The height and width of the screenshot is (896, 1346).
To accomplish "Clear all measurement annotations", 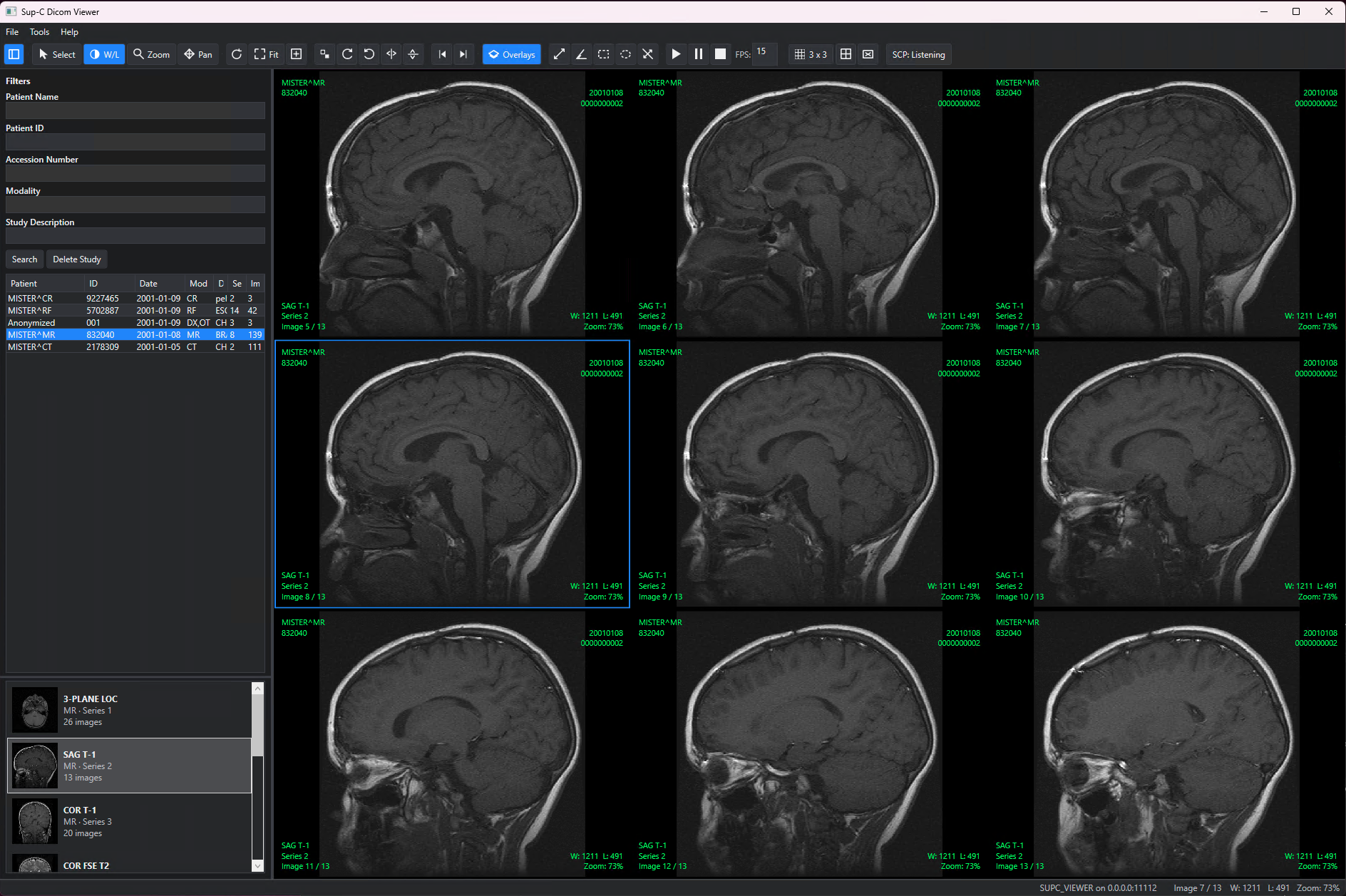I will tap(648, 54).
